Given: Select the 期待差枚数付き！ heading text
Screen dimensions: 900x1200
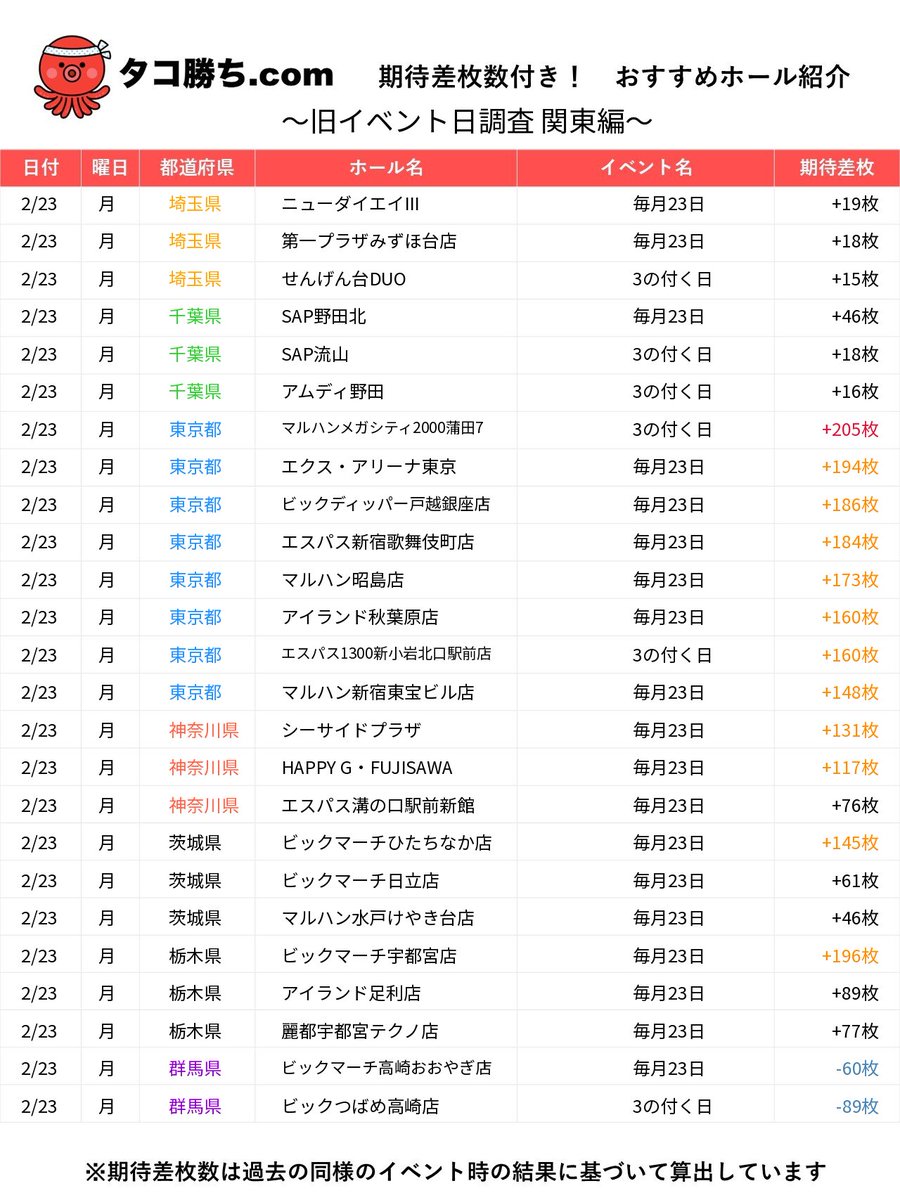Looking at the screenshot, I should (x=481, y=76).
